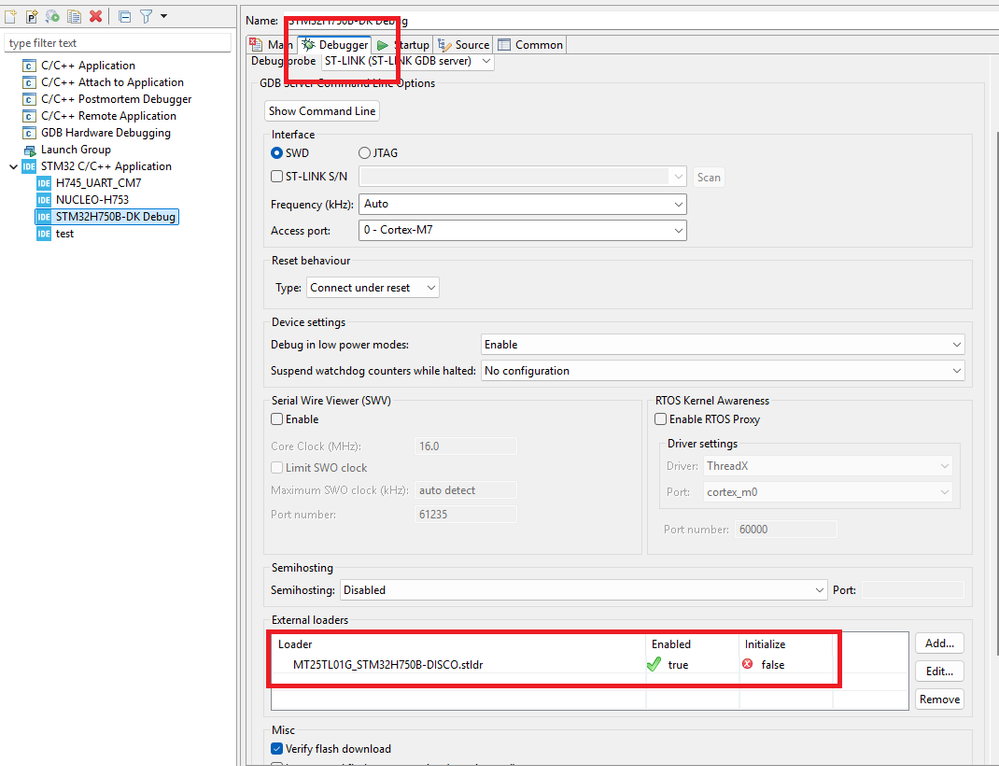Click the vertical scrollbar of settings panel
This screenshot has height=766, width=999.
[x=996, y=394]
